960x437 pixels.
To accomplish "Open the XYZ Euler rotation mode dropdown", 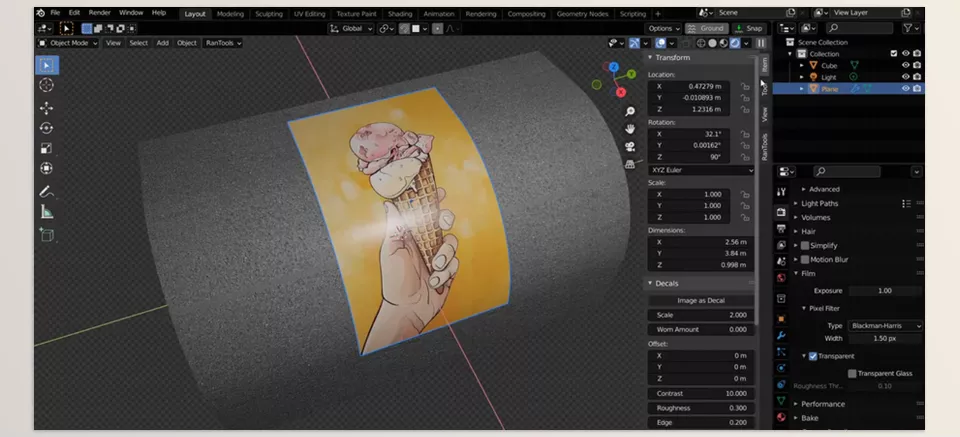I will coord(700,171).
